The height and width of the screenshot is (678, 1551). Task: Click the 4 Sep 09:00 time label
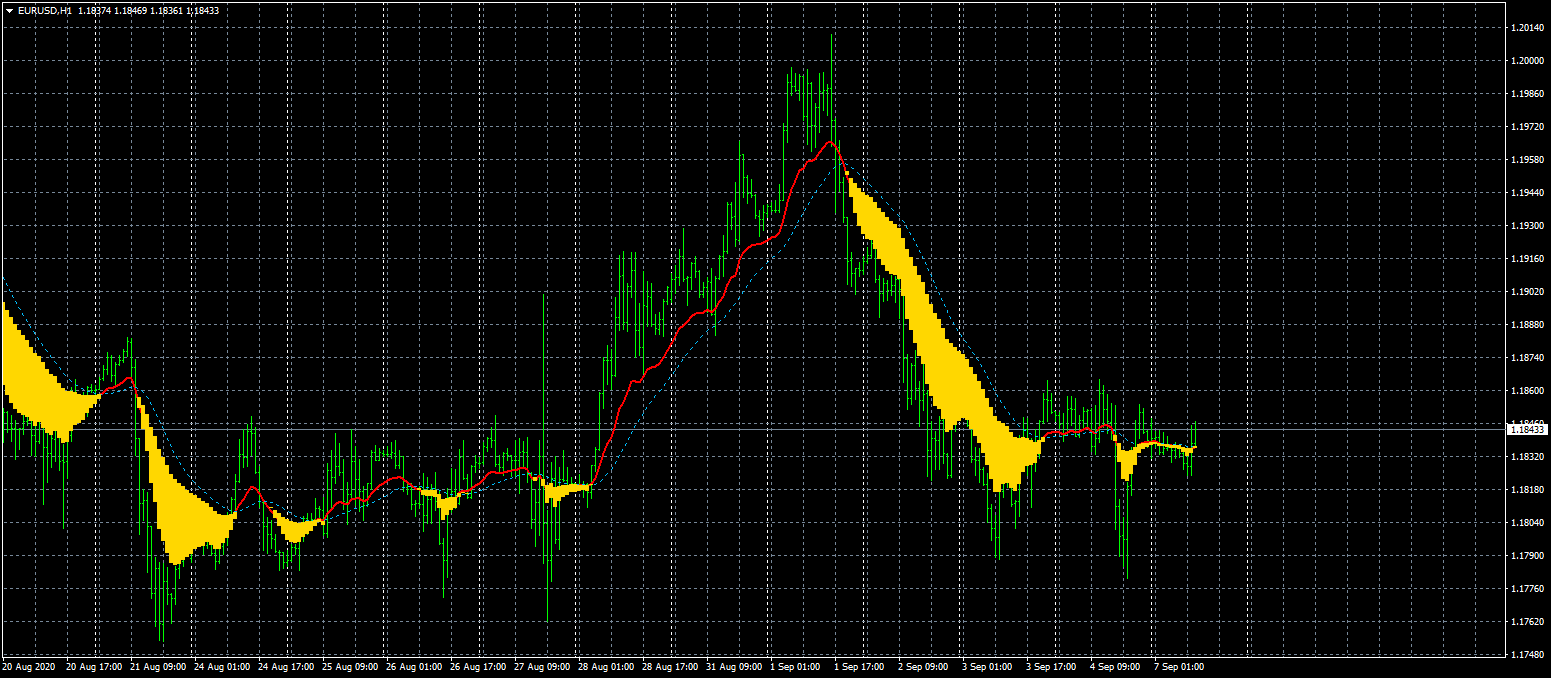(x=1116, y=666)
